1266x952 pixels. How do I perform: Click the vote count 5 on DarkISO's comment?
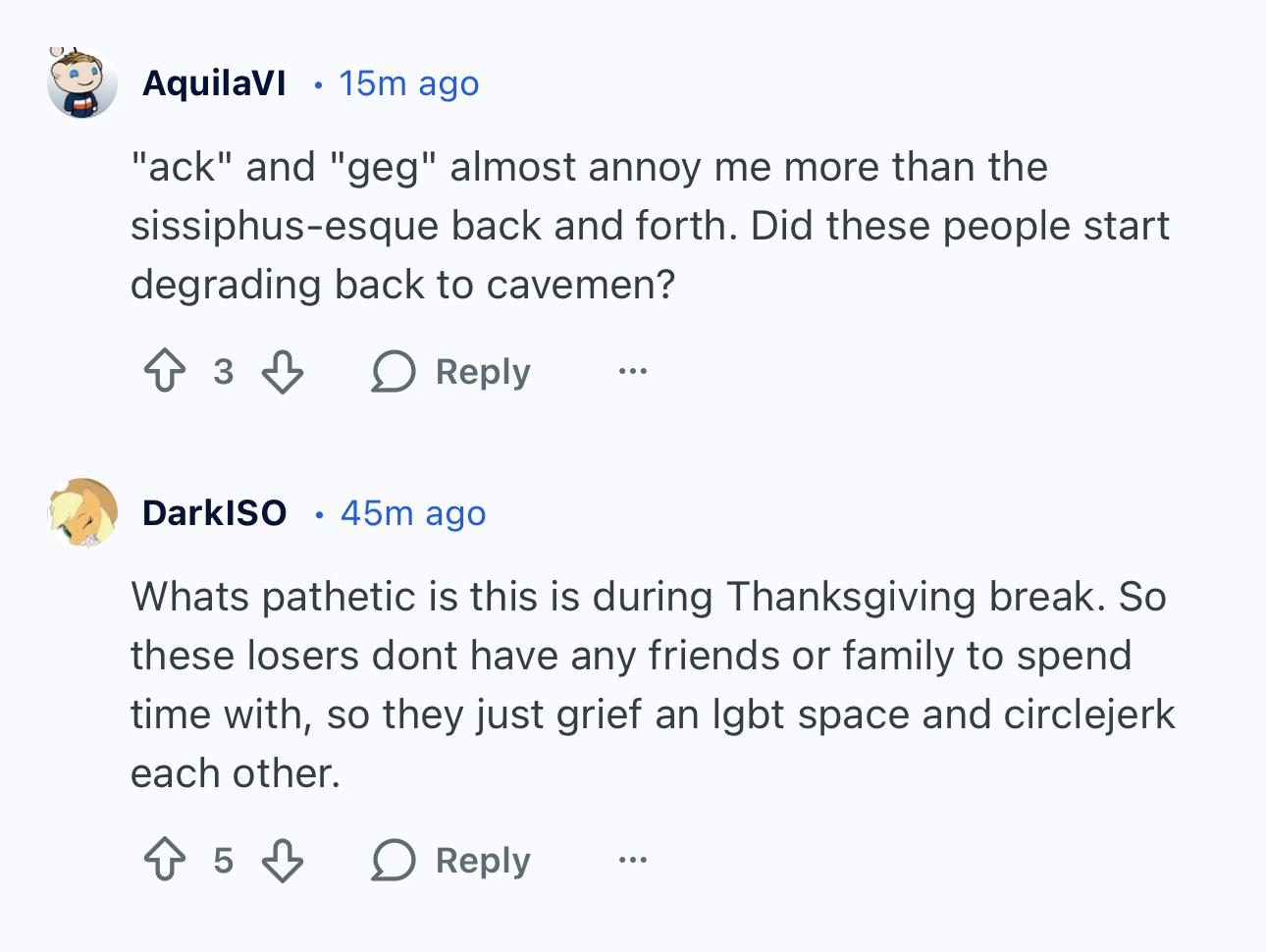224,861
